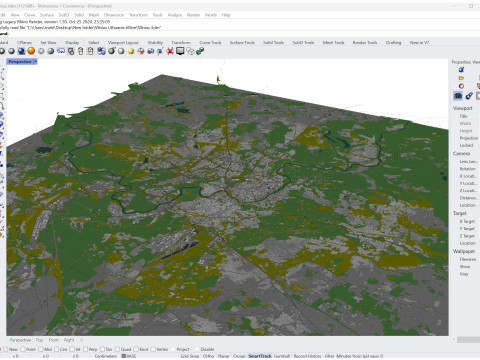This screenshot has width=480, height=360.
Task: Switch to the Front viewport tab
Action: point(53,340)
